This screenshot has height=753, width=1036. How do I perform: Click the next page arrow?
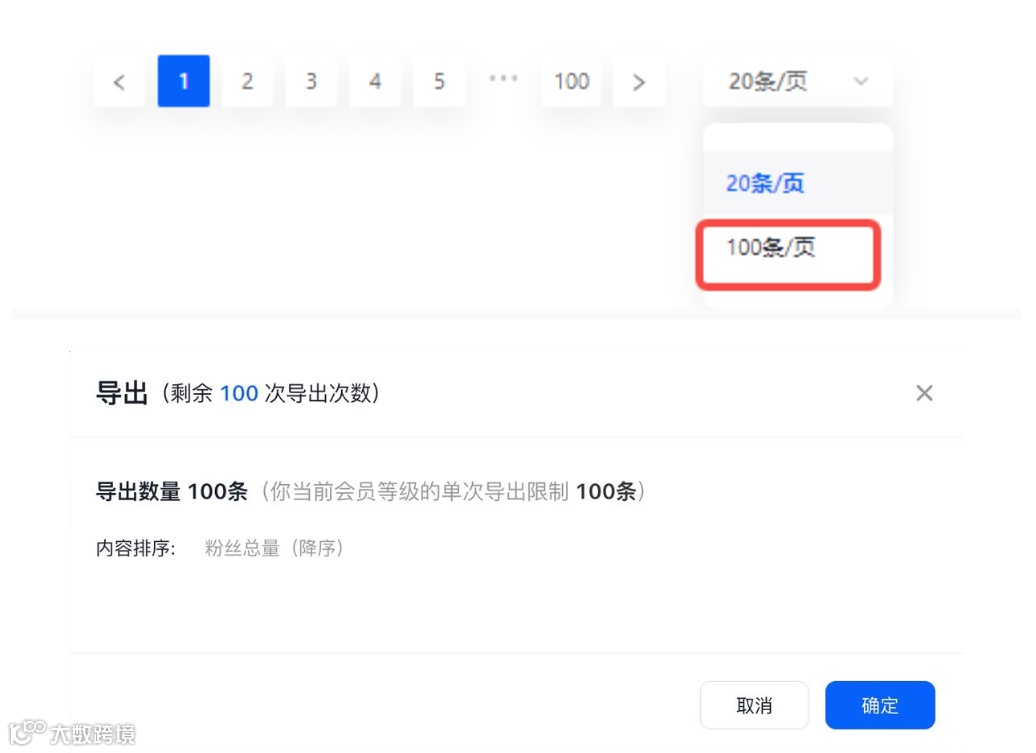tap(639, 81)
